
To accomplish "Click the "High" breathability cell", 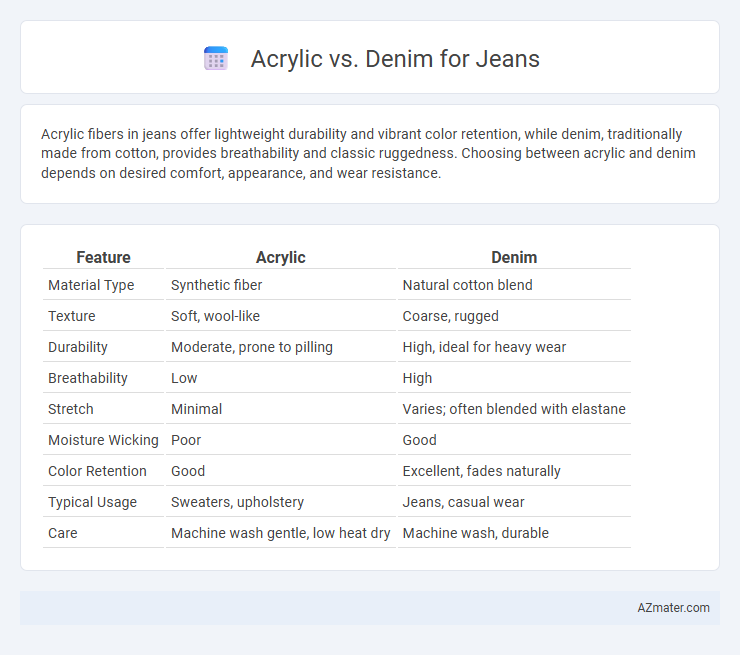I will (x=417, y=378).
